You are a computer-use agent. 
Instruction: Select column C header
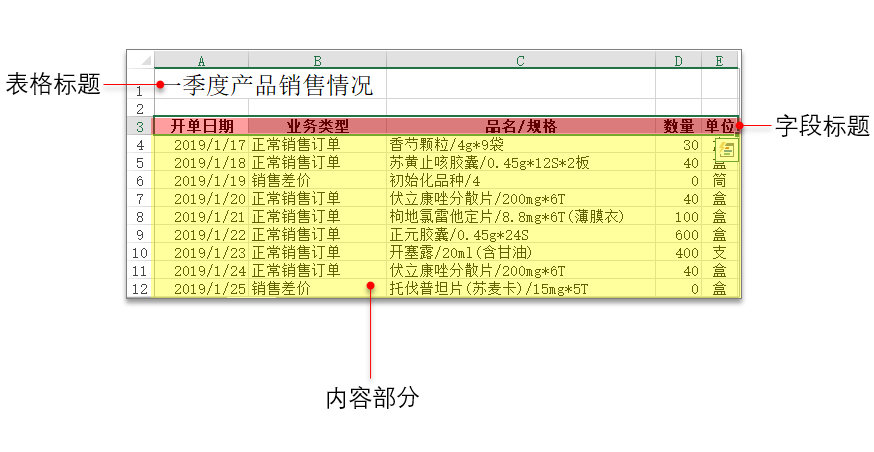pos(521,60)
